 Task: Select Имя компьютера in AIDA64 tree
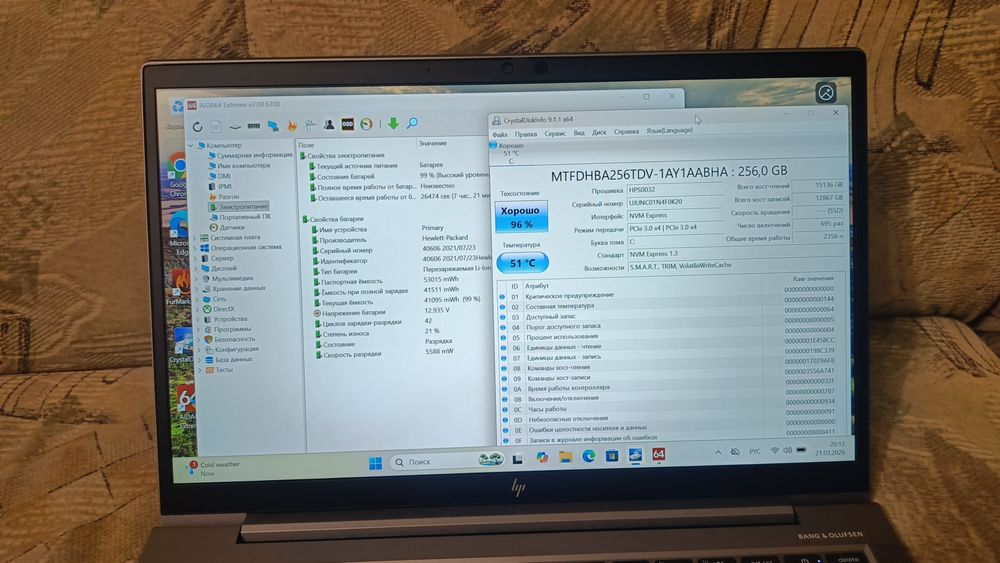coord(244,165)
